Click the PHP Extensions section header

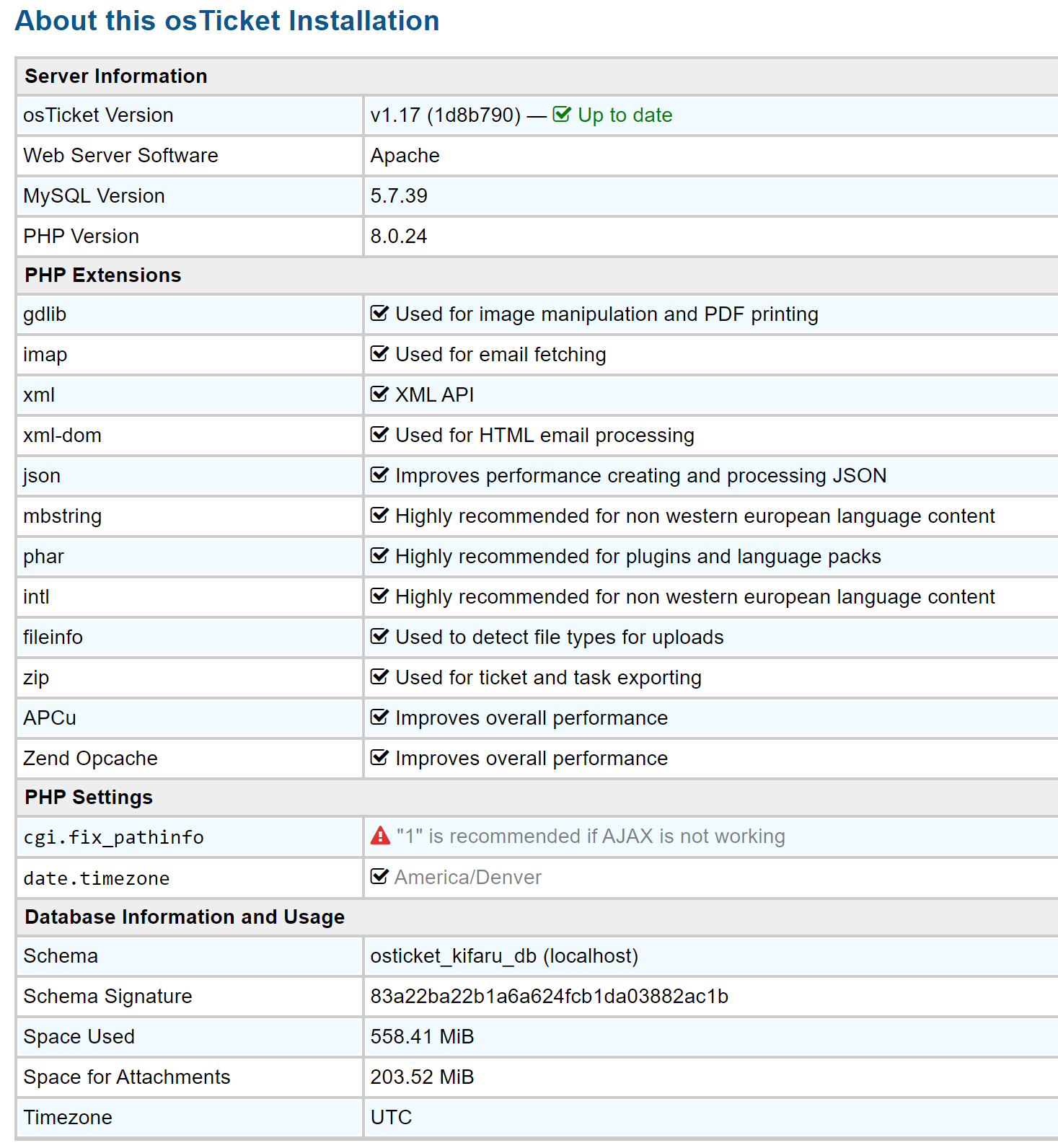(x=103, y=275)
